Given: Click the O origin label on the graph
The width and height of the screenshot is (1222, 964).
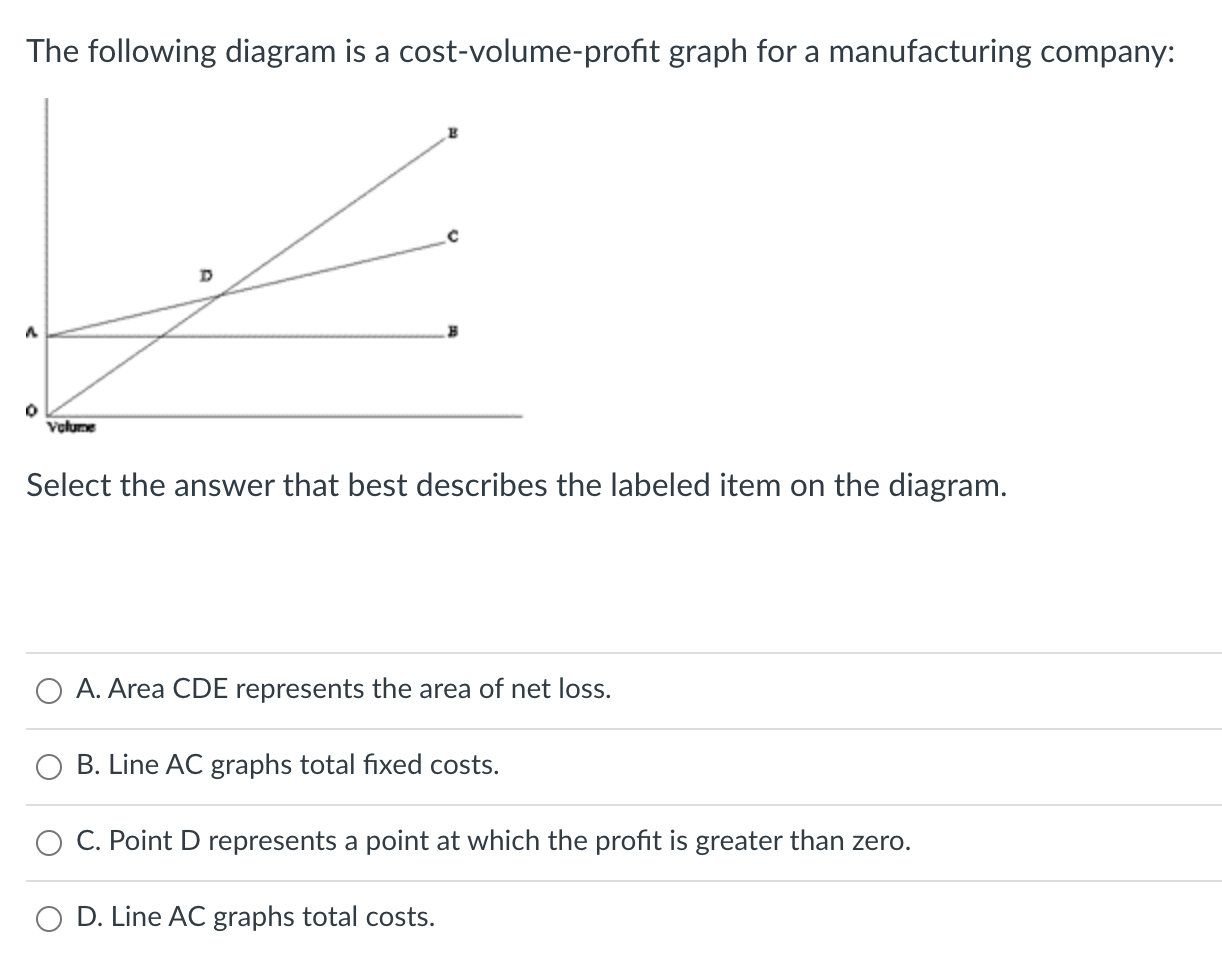Looking at the screenshot, I should (x=32, y=409).
